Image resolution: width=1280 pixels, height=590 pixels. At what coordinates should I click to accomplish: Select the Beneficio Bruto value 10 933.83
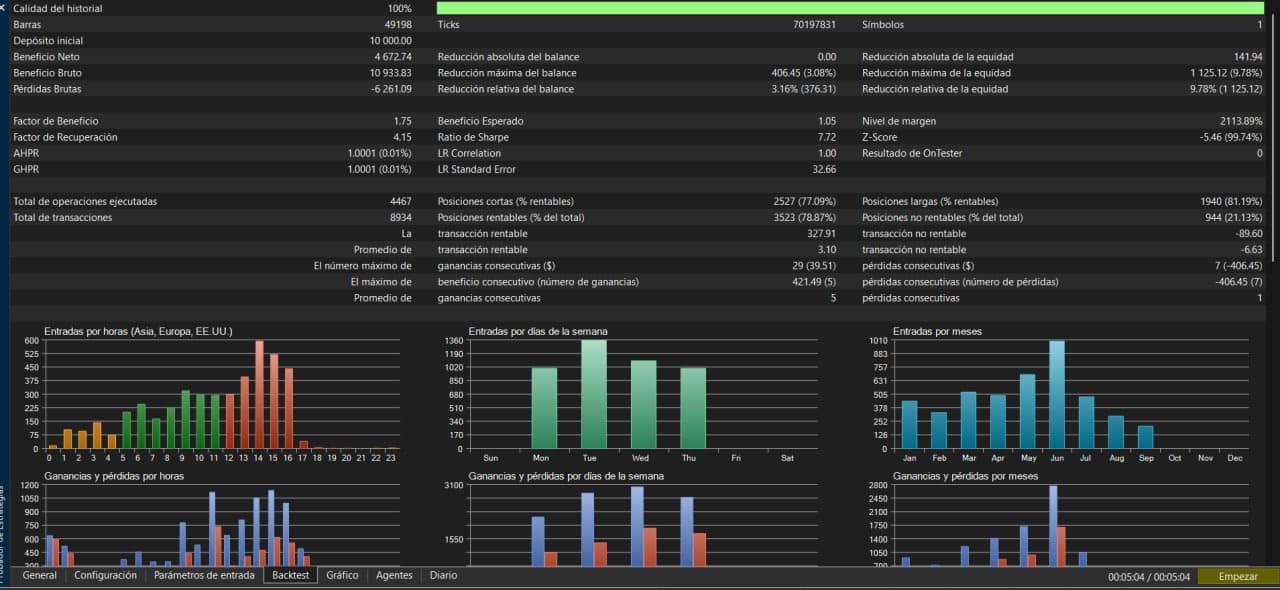(x=390, y=73)
